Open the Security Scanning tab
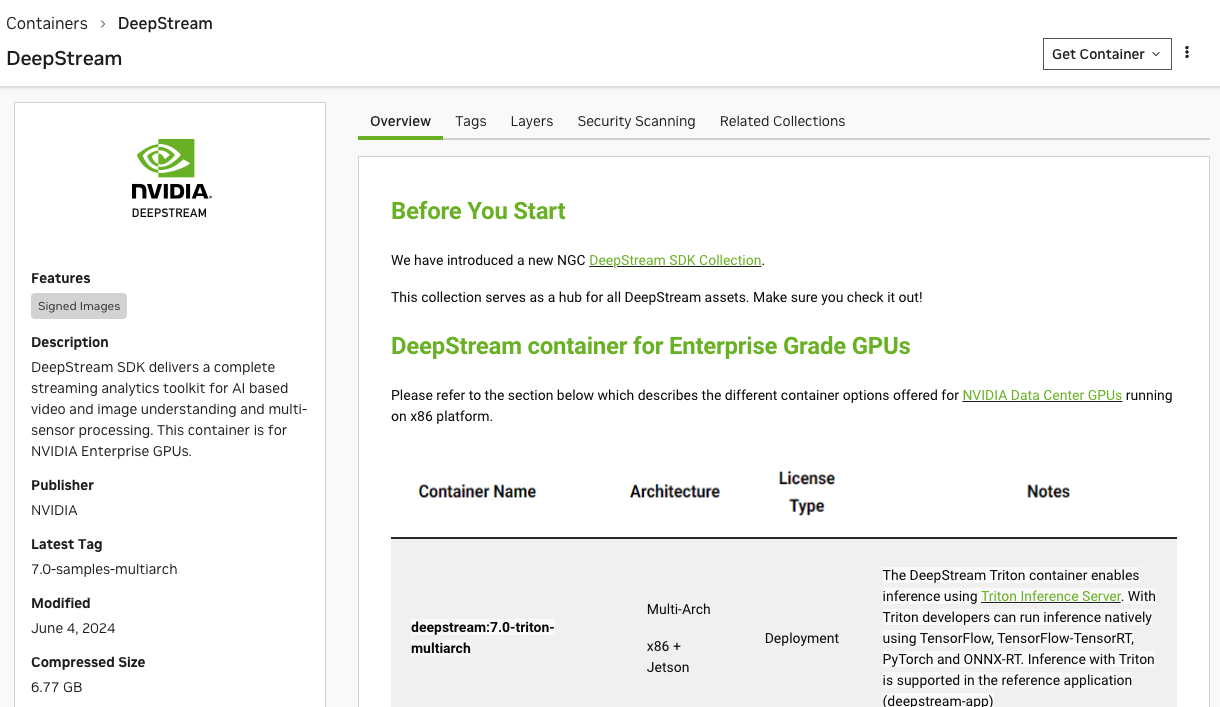1220x707 pixels. [636, 121]
